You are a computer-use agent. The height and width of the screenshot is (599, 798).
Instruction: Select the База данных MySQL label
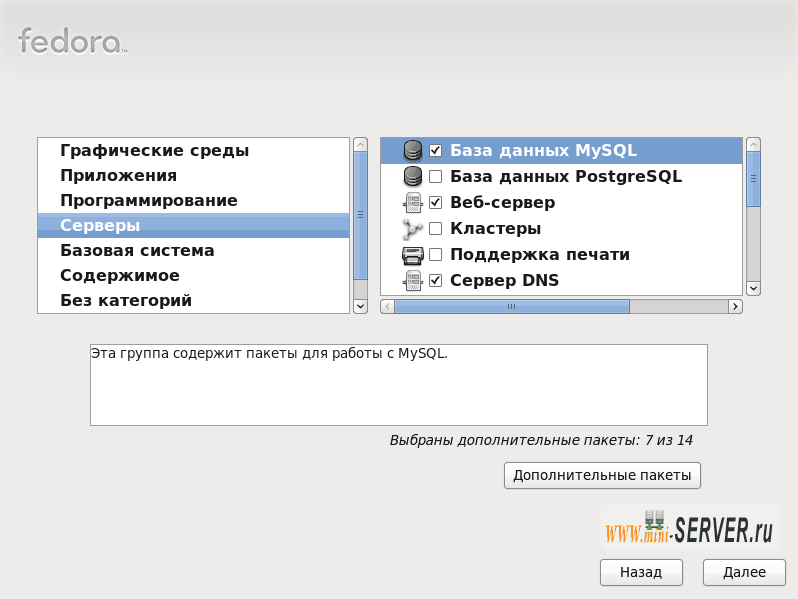click(544, 151)
